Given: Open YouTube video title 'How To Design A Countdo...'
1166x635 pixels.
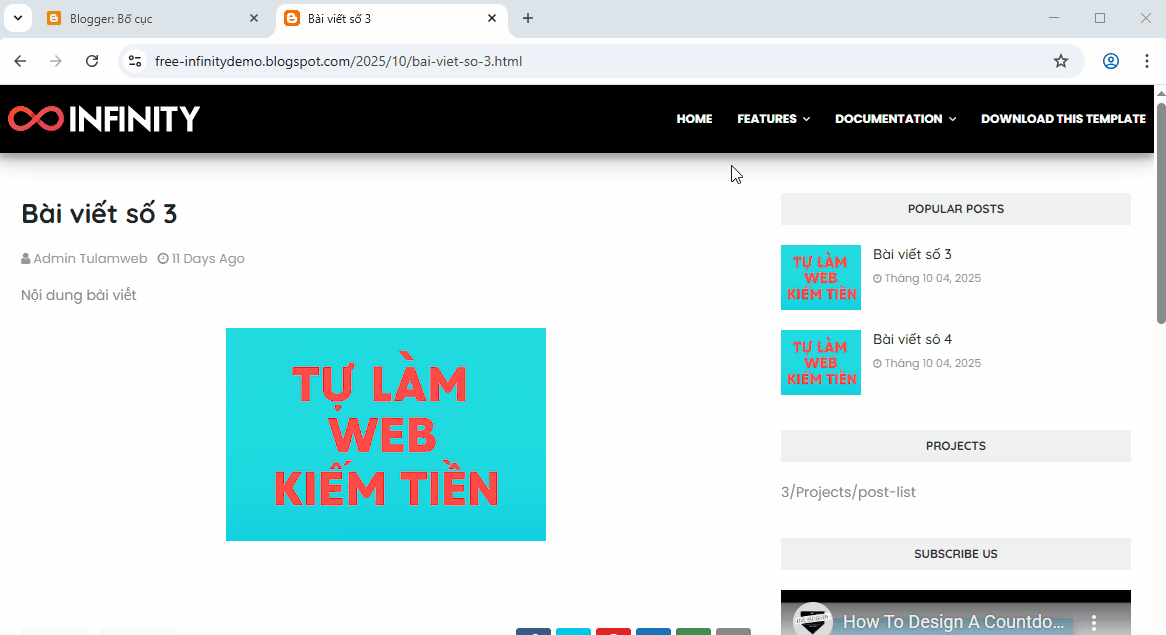Looking at the screenshot, I should [953, 622].
